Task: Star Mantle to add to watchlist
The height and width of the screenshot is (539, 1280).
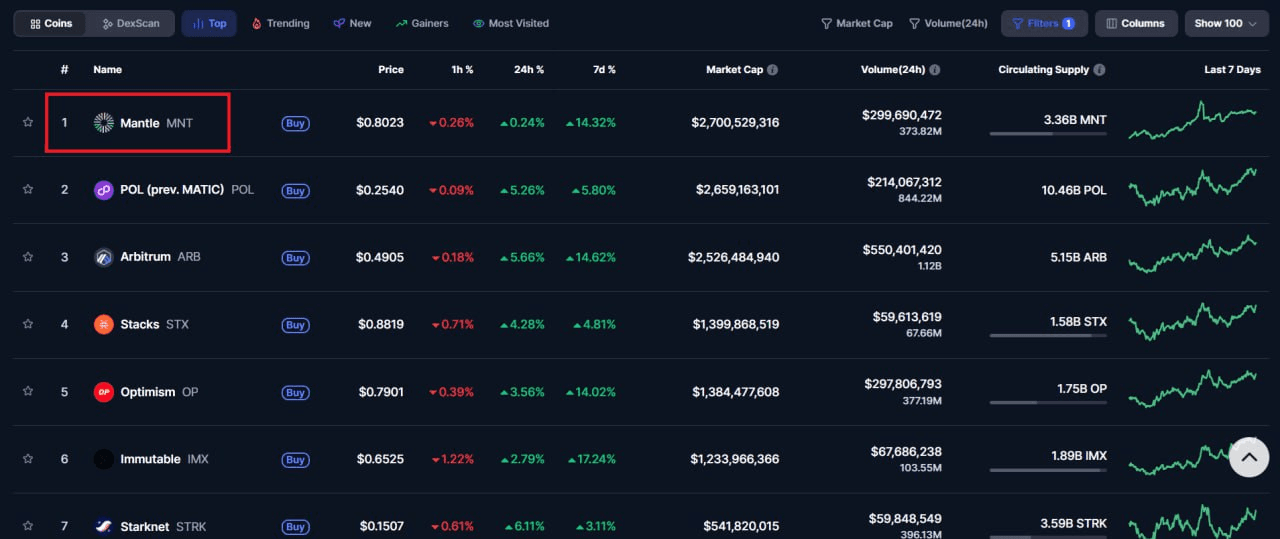Action: 28,123
